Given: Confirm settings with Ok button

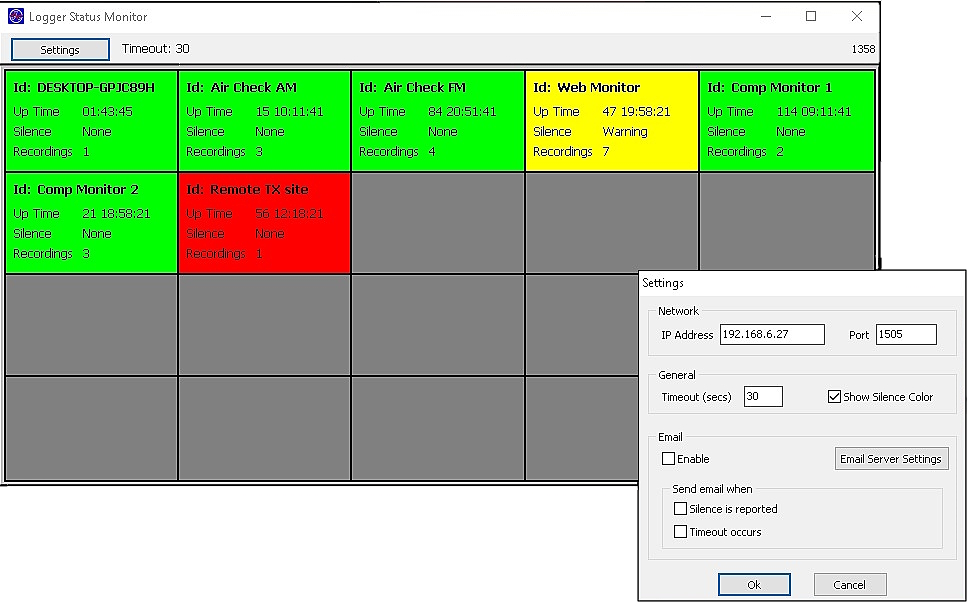Looking at the screenshot, I should (x=754, y=584).
